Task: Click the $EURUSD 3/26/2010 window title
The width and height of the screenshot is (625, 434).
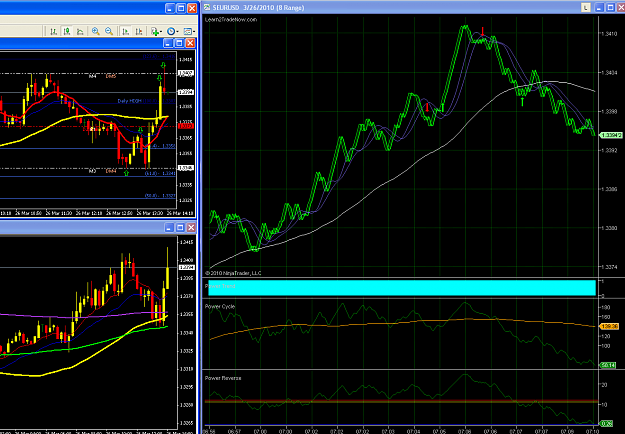Action: pos(258,8)
